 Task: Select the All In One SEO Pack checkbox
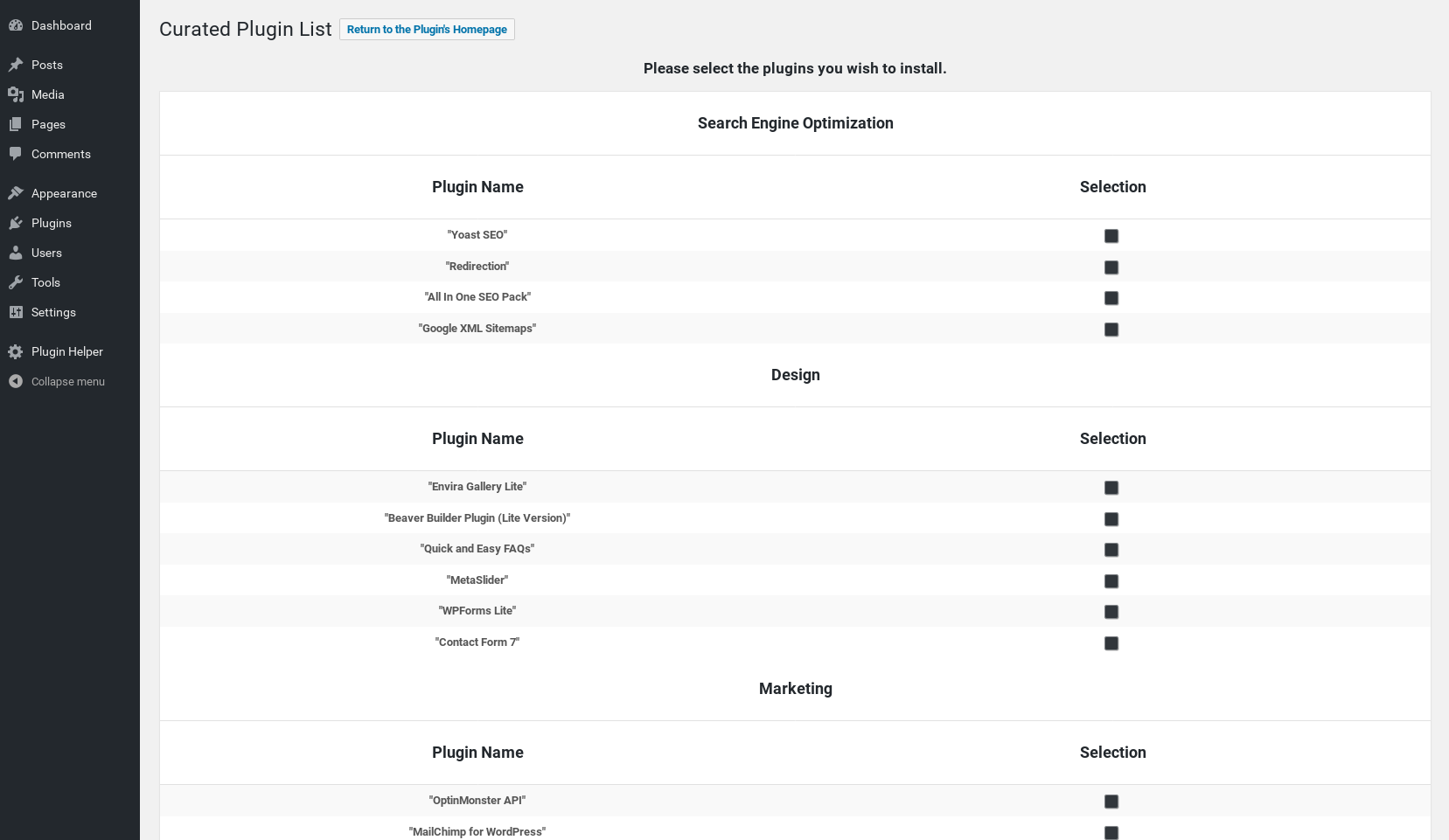click(x=1111, y=298)
